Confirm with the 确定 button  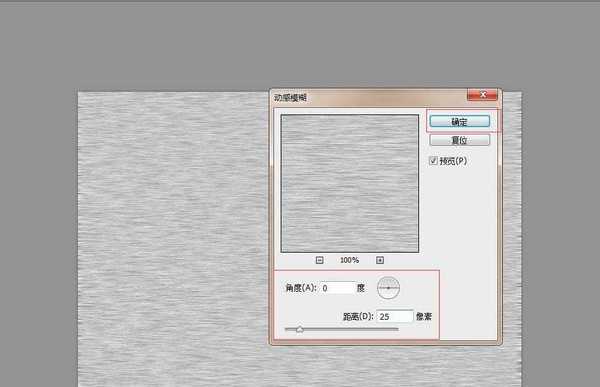coord(460,122)
